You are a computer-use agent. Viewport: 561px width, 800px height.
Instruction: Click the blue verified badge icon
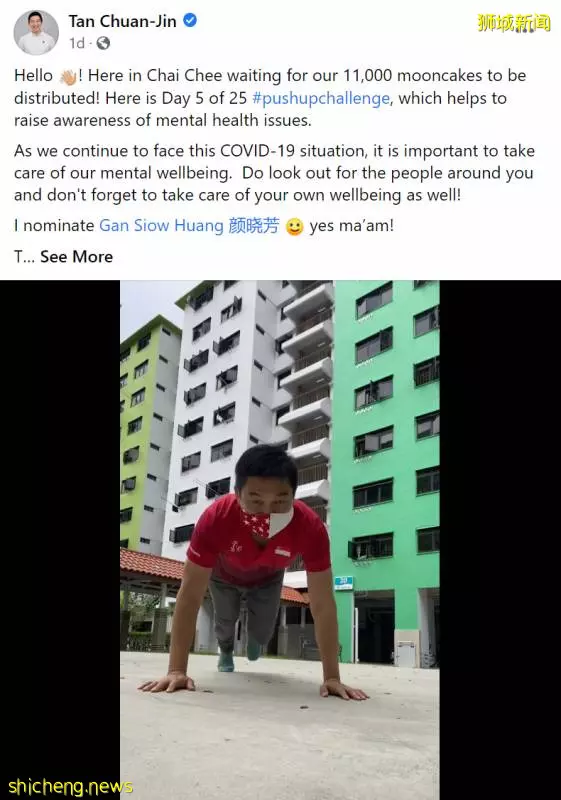point(190,21)
